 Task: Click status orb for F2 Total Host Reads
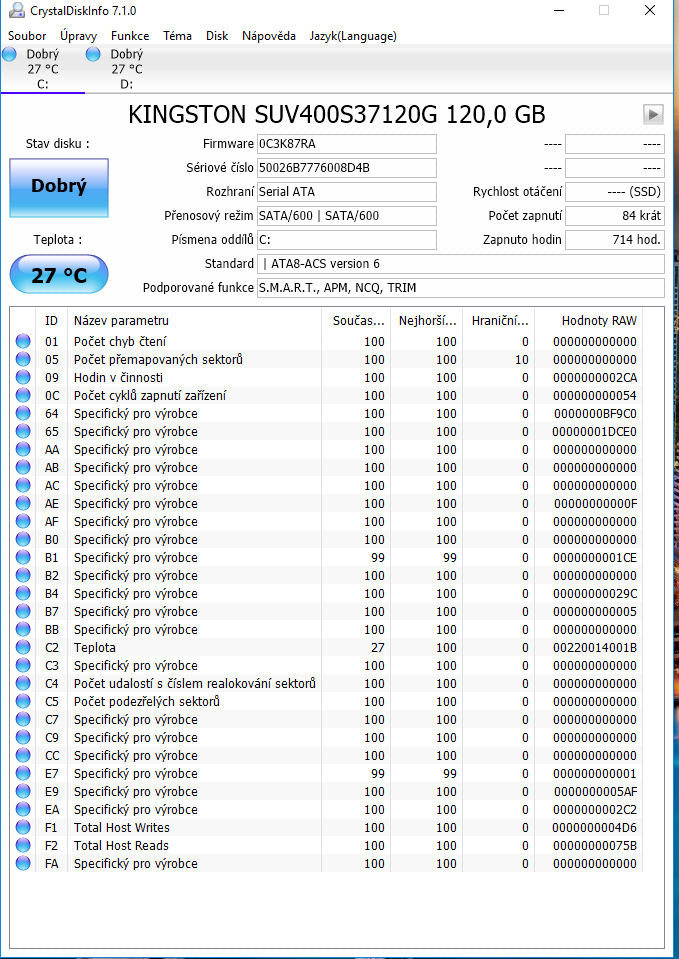tap(23, 845)
